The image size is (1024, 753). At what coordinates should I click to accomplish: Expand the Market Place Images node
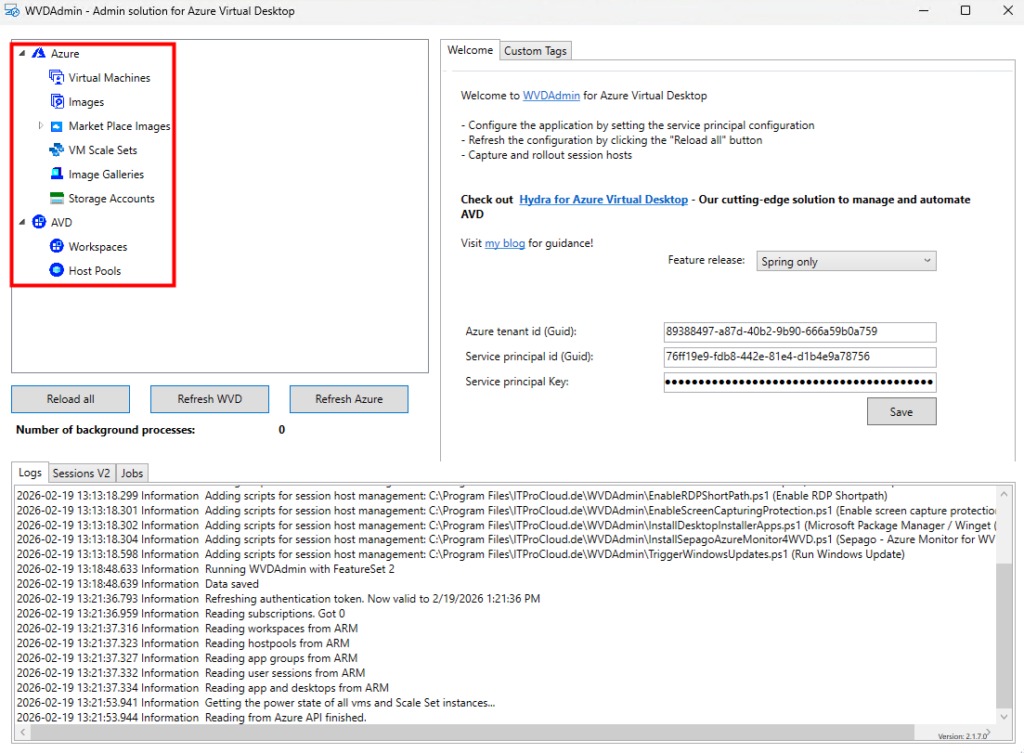click(x=40, y=126)
